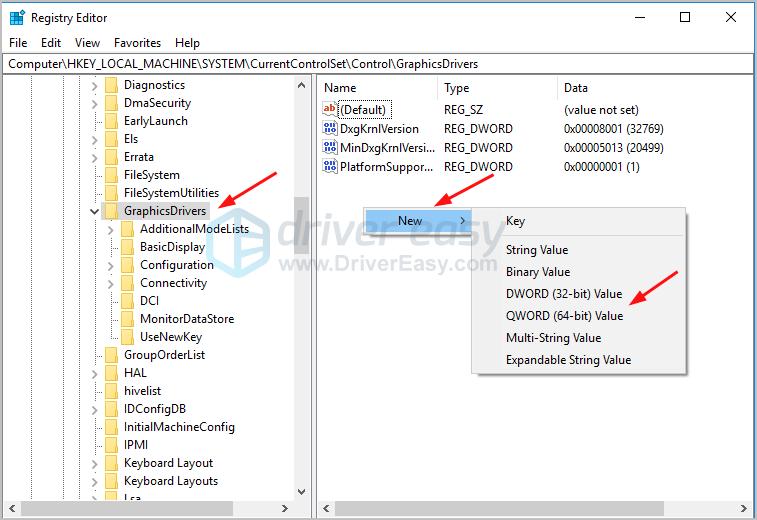The width and height of the screenshot is (757, 520).
Task: Click the DxgKrnlVersion DWORD value icon
Action: pos(330,129)
